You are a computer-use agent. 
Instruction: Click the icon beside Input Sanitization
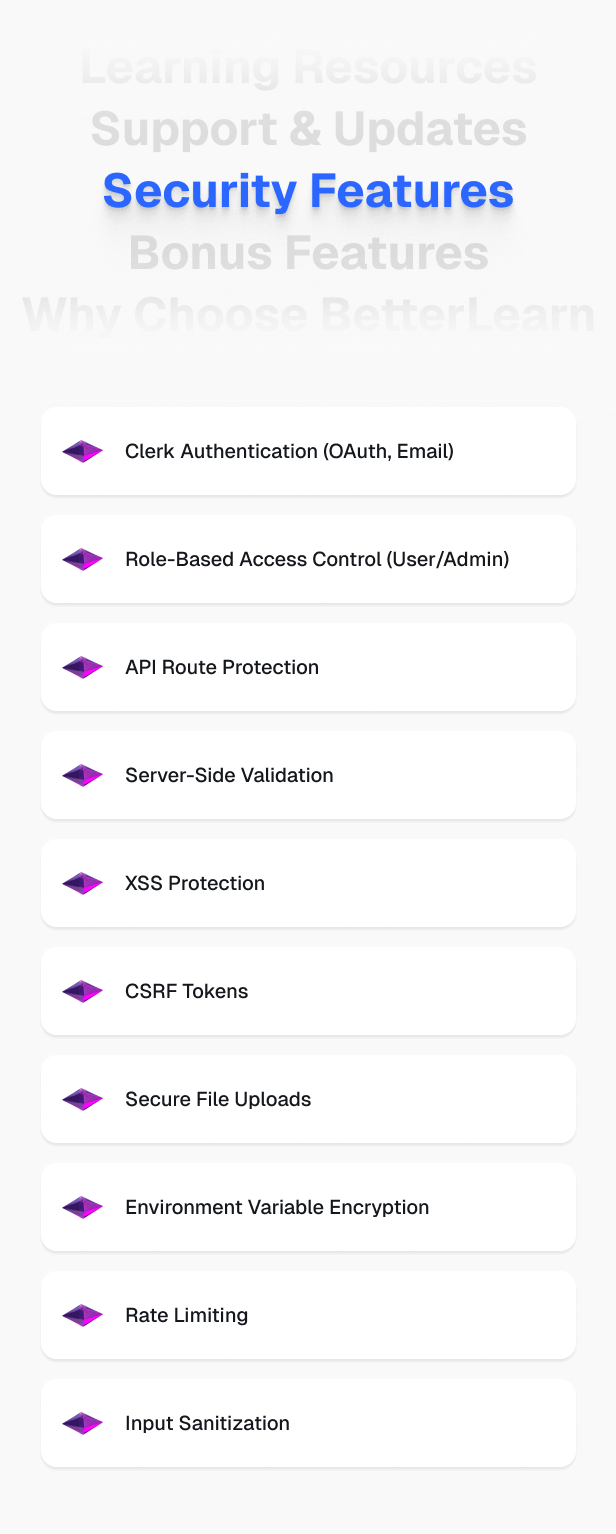(x=83, y=1423)
